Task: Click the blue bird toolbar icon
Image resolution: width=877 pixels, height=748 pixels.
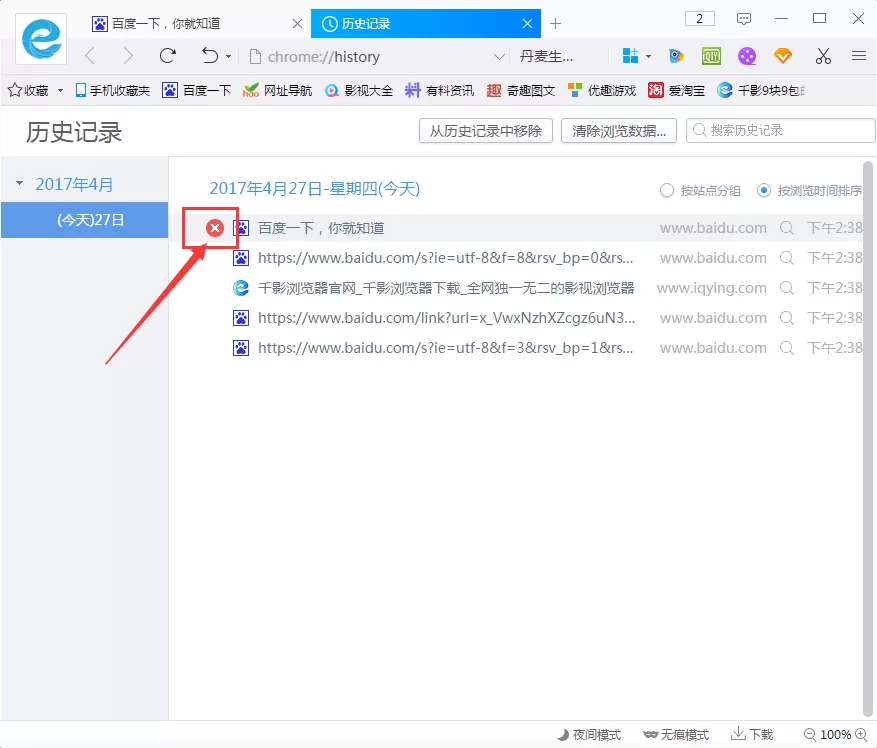Action: tap(676, 56)
